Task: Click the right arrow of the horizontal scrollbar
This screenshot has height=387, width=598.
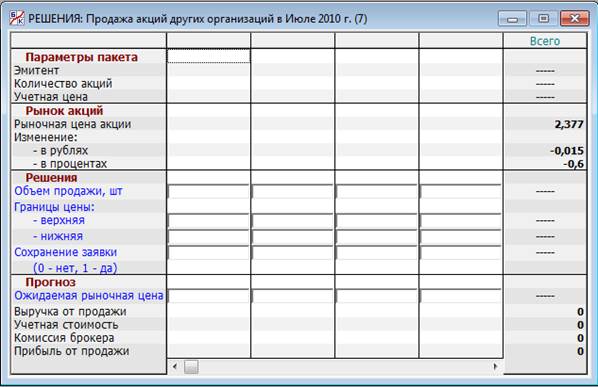Action: [495, 366]
